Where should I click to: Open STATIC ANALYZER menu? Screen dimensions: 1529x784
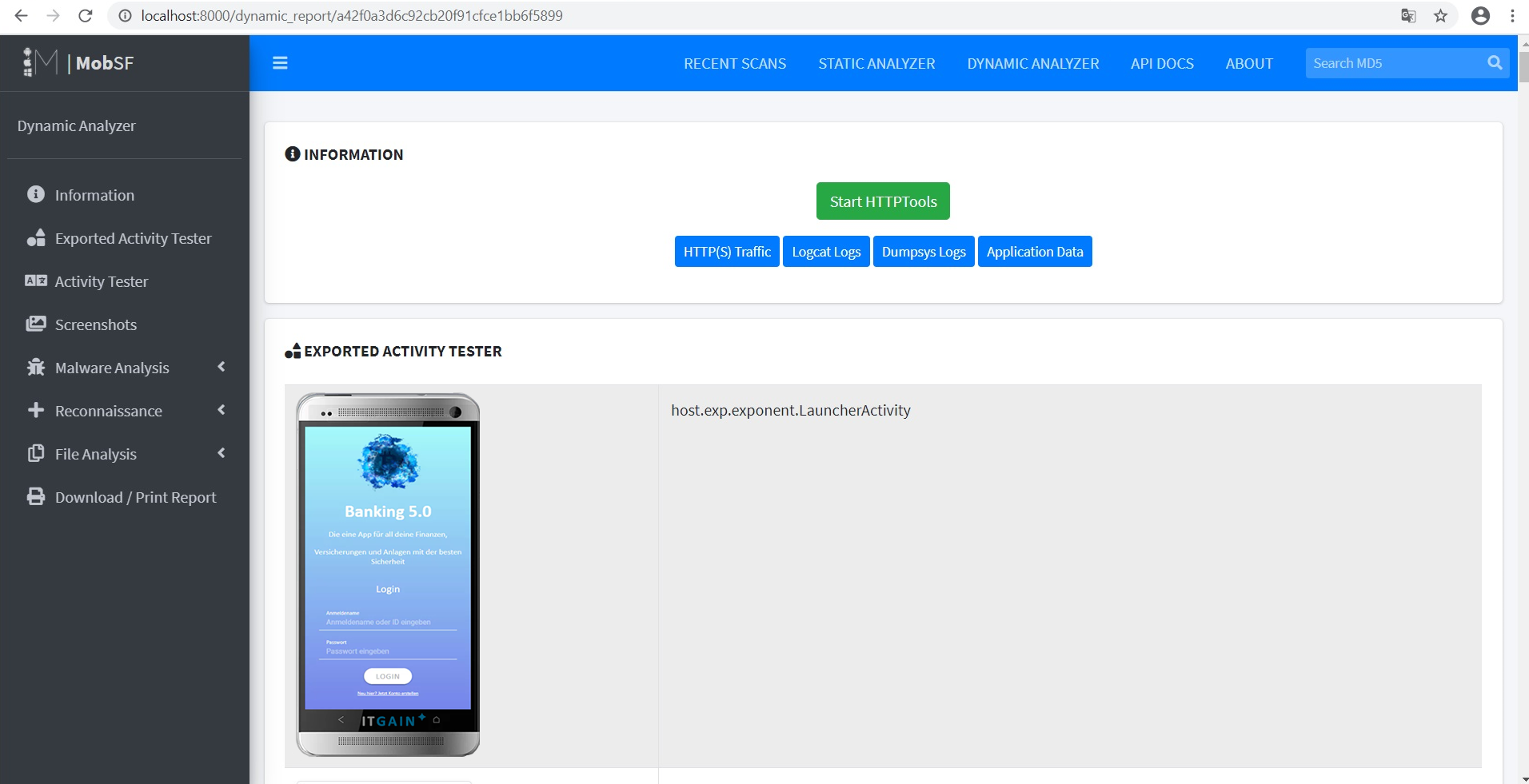pos(876,63)
